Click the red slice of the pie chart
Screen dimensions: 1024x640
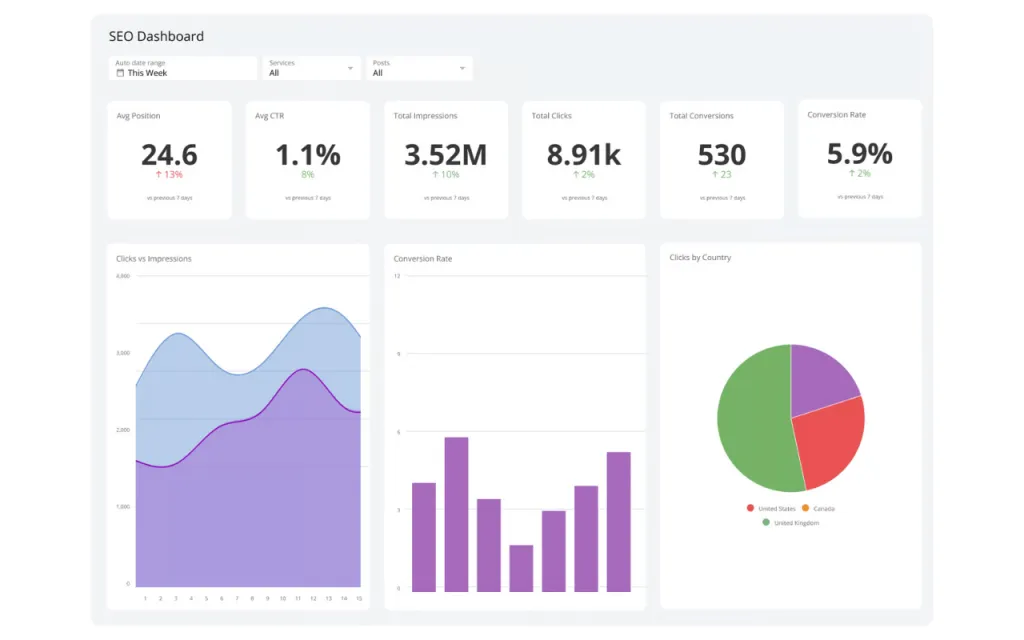click(828, 442)
